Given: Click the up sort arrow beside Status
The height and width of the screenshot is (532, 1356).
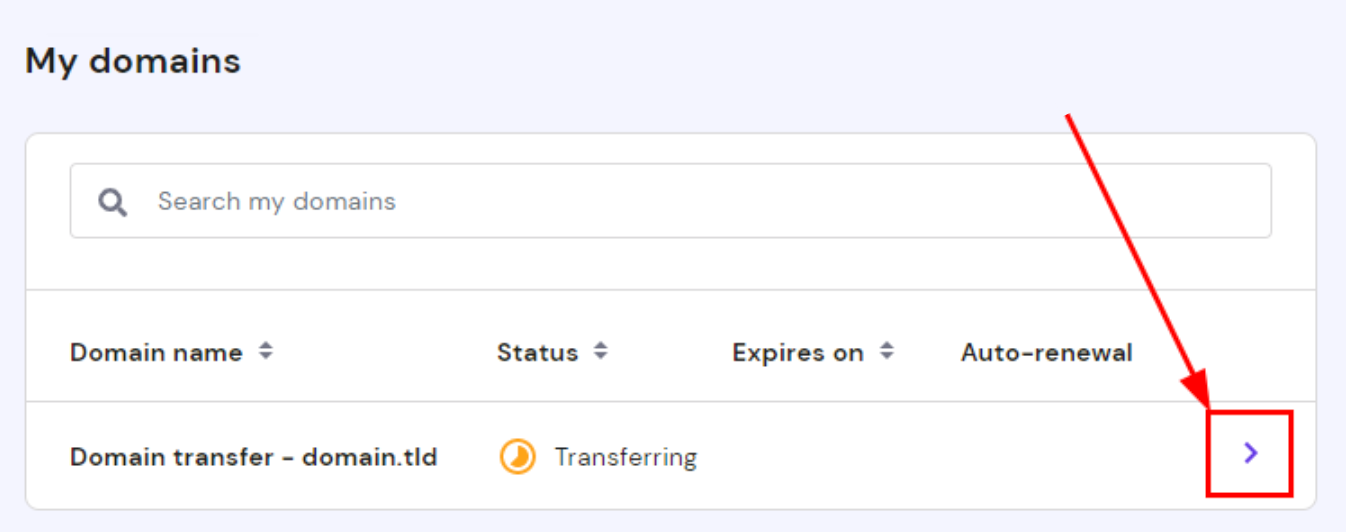Looking at the screenshot, I should tap(600, 346).
